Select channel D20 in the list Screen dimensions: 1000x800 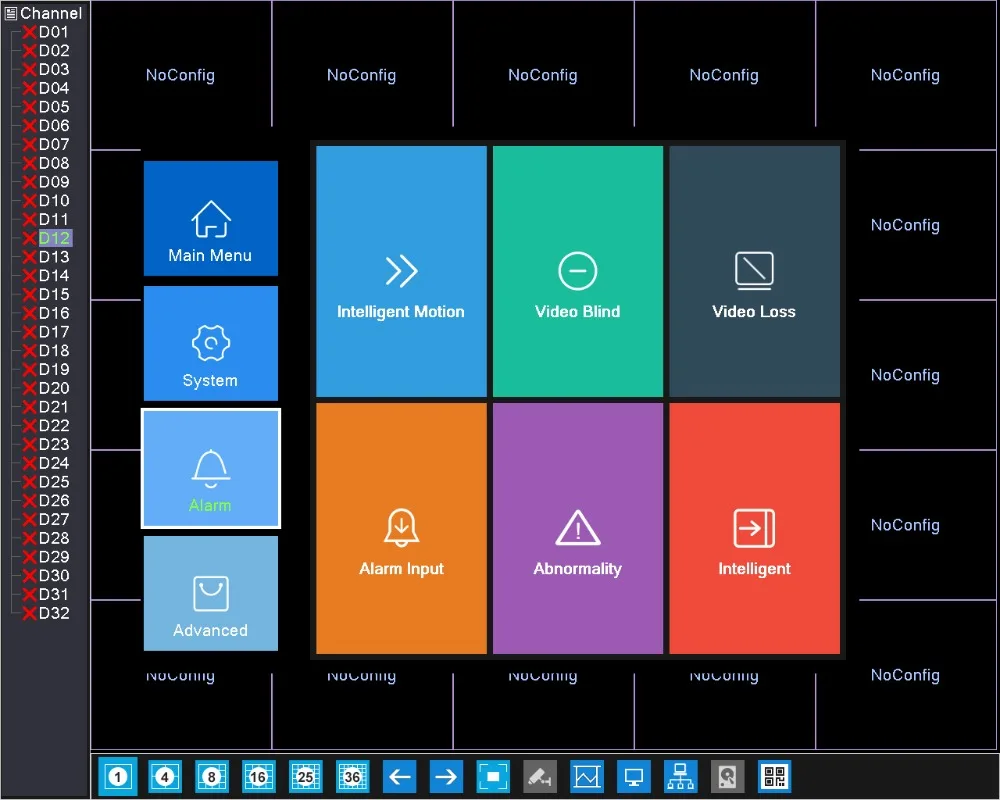pyautogui.click(x=54, y=388)
